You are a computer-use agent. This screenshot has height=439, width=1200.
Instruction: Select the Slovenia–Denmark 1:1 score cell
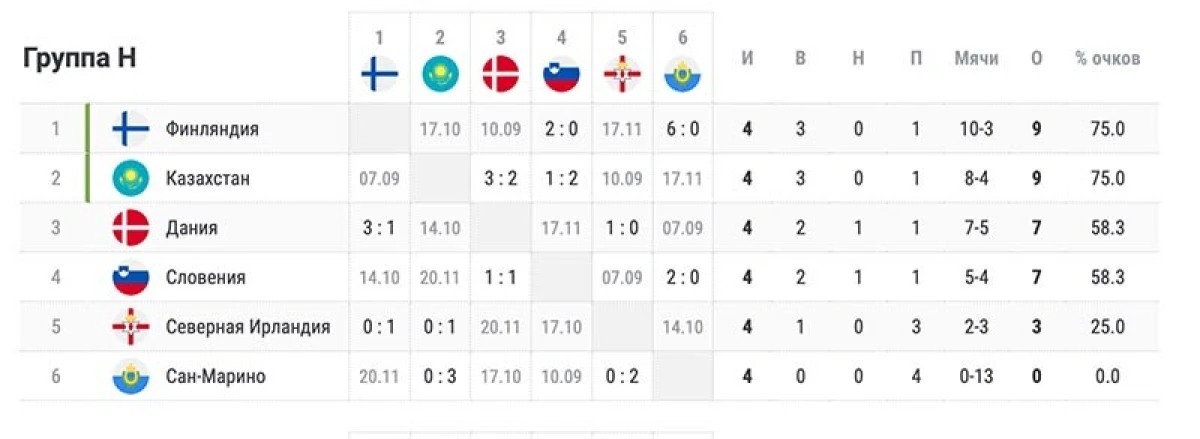coord(501,277)
